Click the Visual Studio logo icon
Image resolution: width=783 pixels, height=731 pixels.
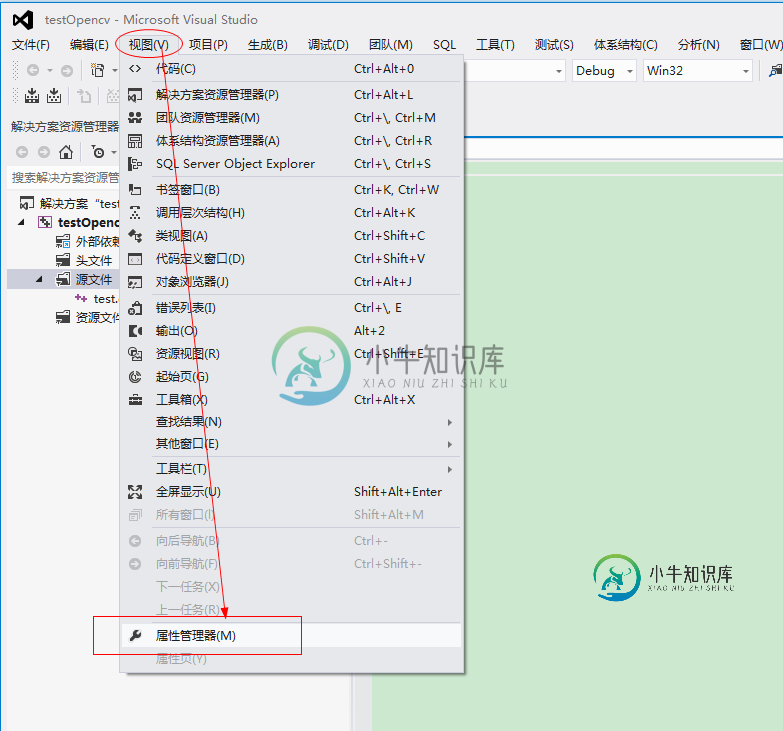[23, 20]
